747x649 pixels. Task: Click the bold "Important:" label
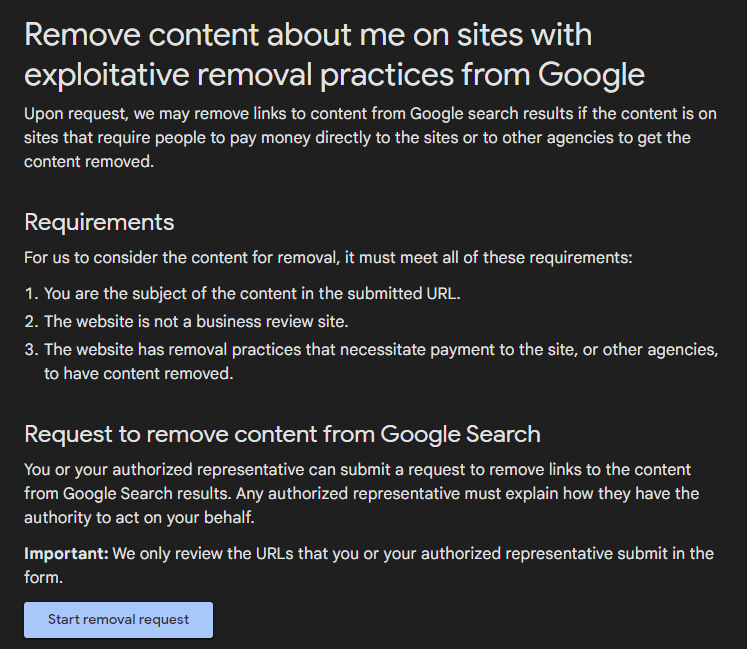coord(66,553)
